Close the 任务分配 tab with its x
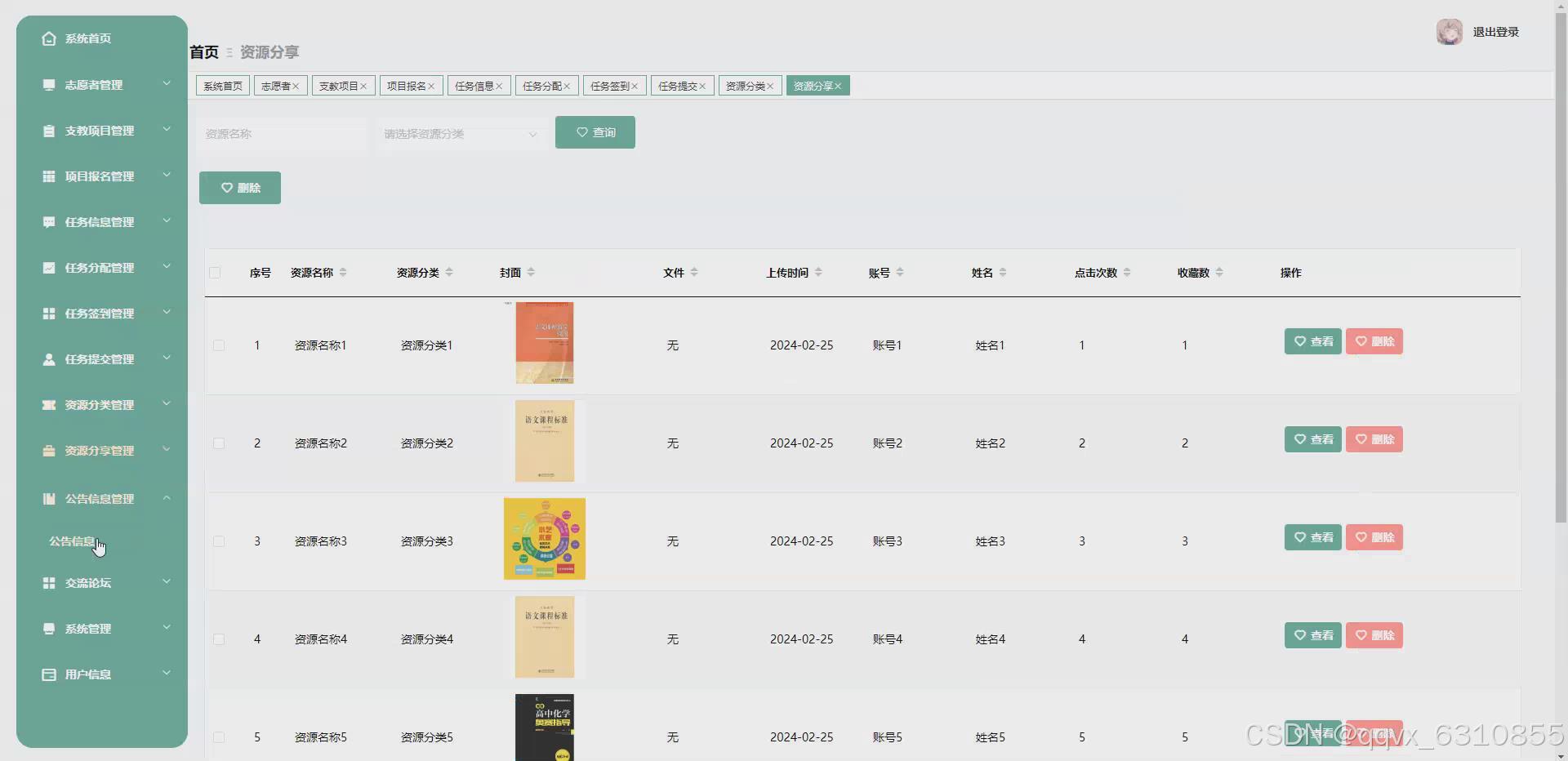This screenshot has width=1568, height=761. 567,87
